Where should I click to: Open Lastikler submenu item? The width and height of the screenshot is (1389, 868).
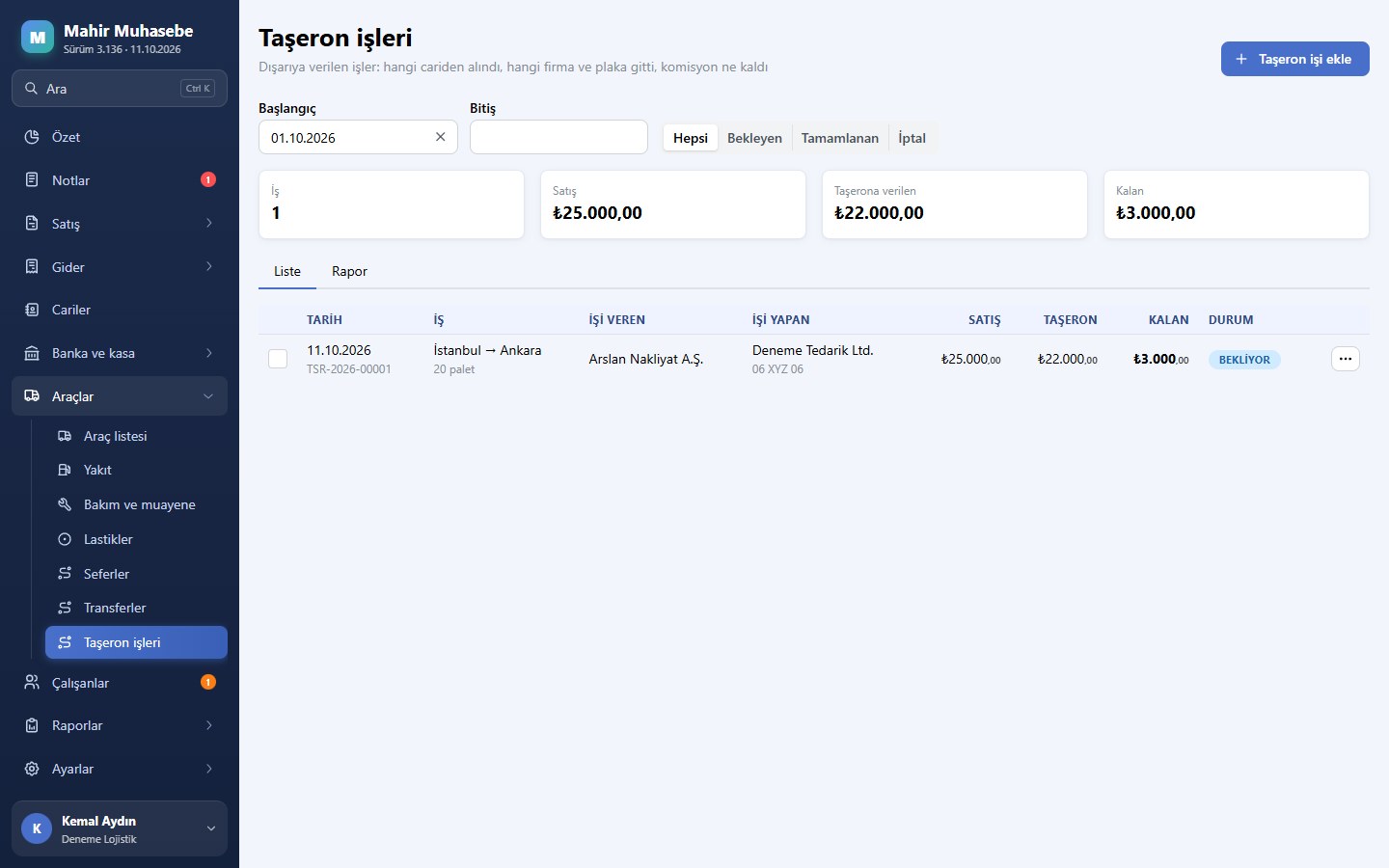coord(136,539)
